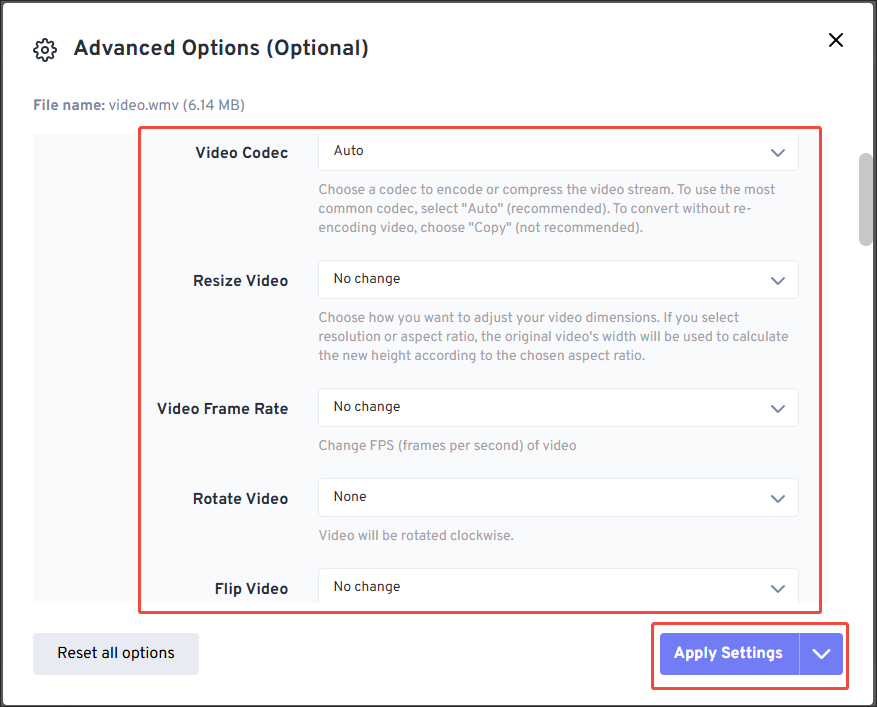Open the Video Codec dropdown showing Auto

tap(557, 152)
